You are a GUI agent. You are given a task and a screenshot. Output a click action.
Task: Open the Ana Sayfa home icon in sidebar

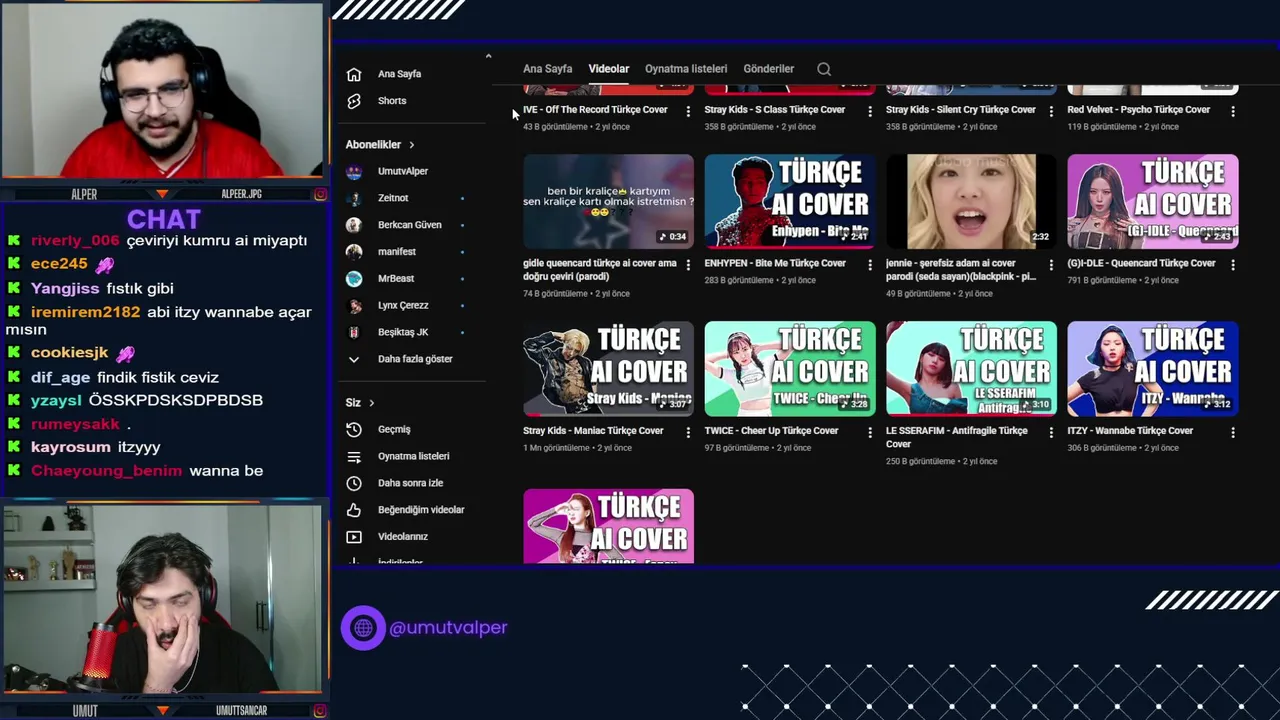pyautogui.click(x=353, y=74)
